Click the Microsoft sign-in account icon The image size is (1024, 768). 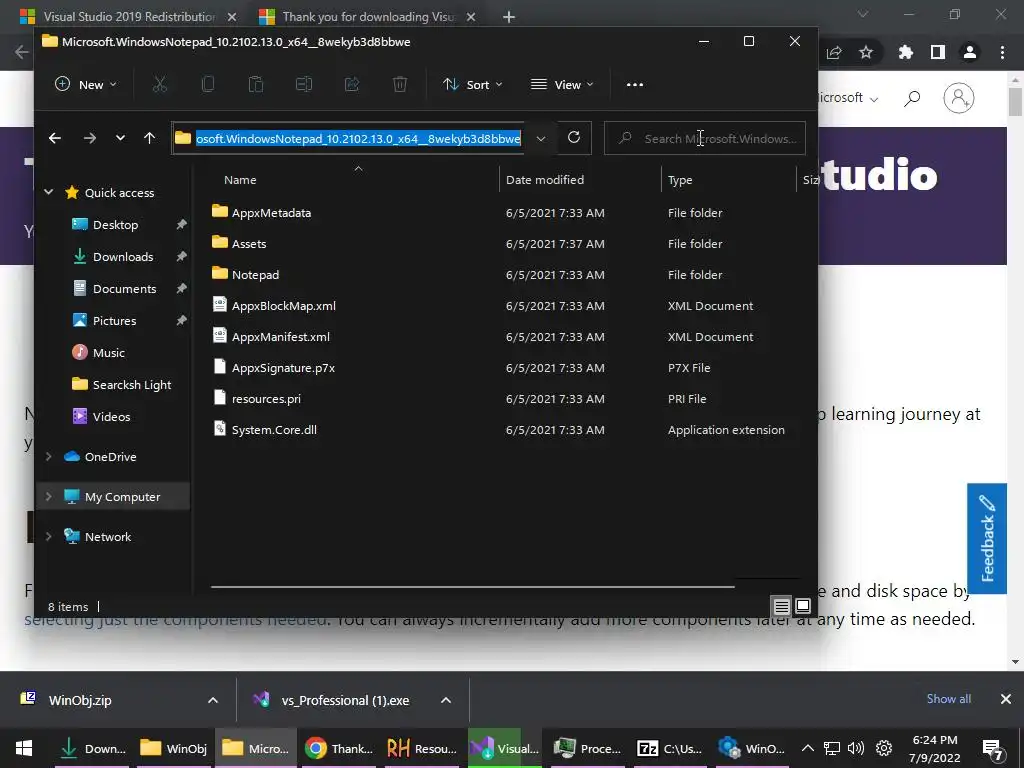(x=959, y=98)
